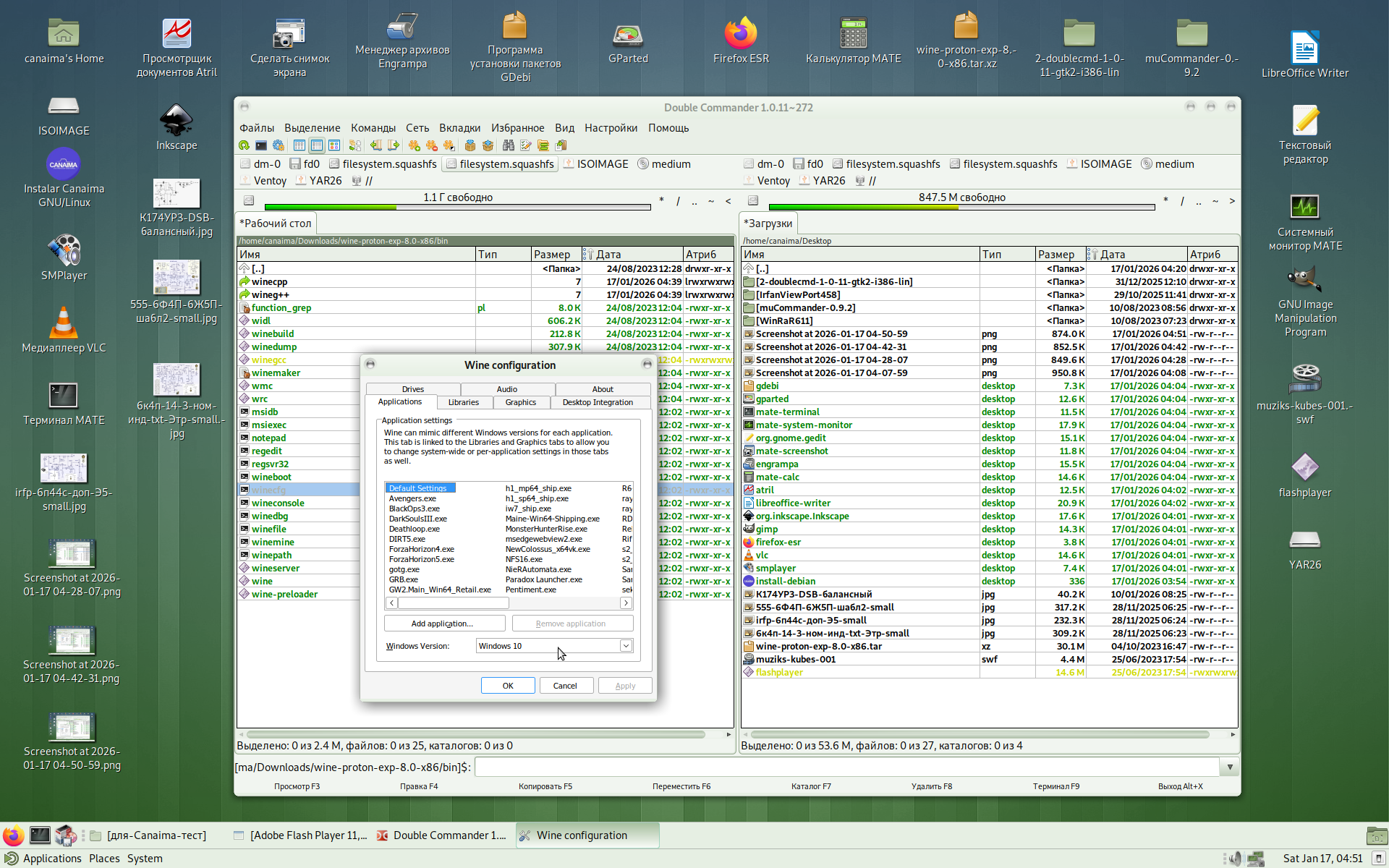1389x868 pixels.
Task: Select ForzaHorizon4.exe in the application list
Action: [421, 549]
